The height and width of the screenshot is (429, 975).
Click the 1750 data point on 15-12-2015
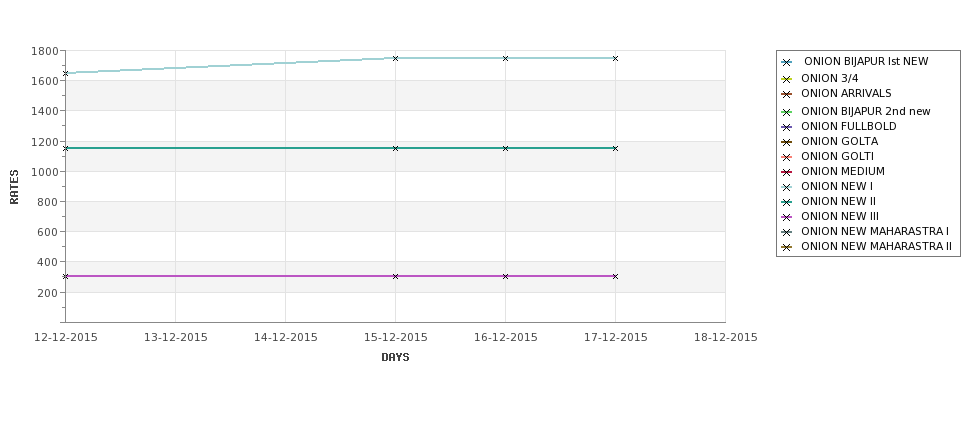pyautogui.click(x=395, y=58)
